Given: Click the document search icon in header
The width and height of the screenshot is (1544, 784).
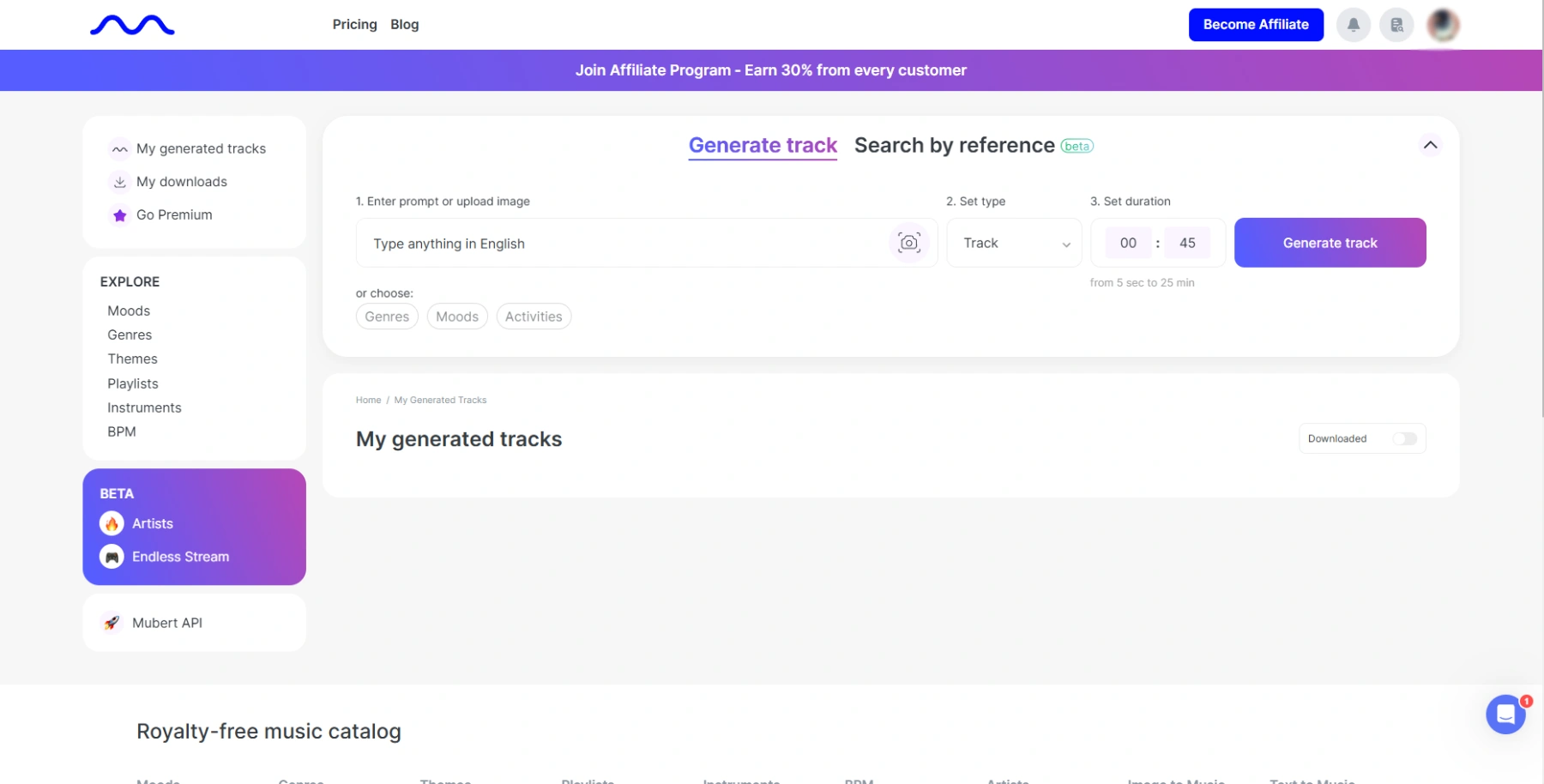Looking at the screenshot, I should point(1396,25).
